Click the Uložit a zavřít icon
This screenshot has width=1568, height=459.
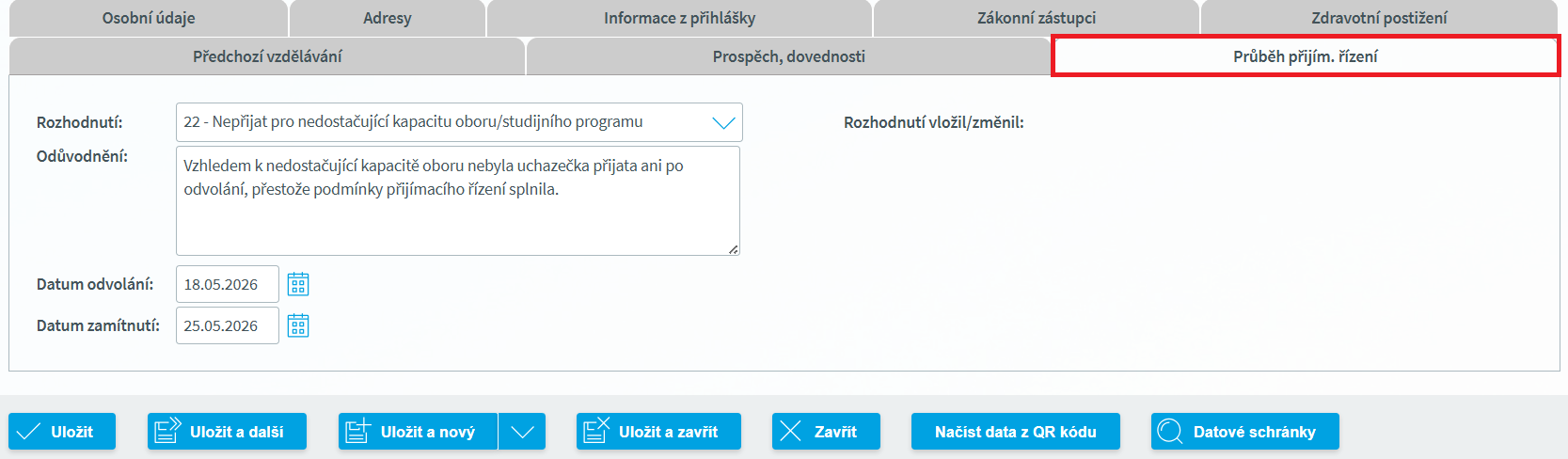point(596,431)
